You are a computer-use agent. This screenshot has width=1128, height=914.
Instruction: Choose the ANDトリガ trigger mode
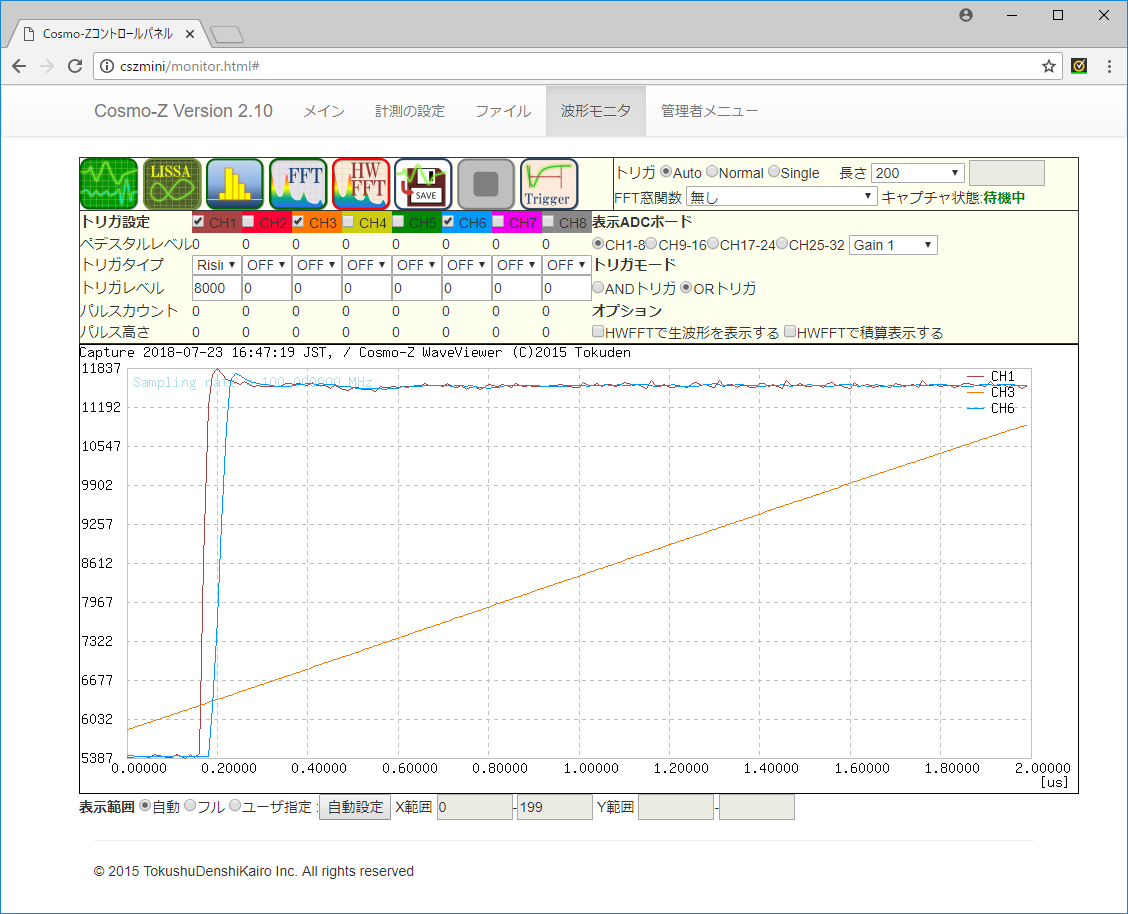pyautogui.click(x=599, y=288)
